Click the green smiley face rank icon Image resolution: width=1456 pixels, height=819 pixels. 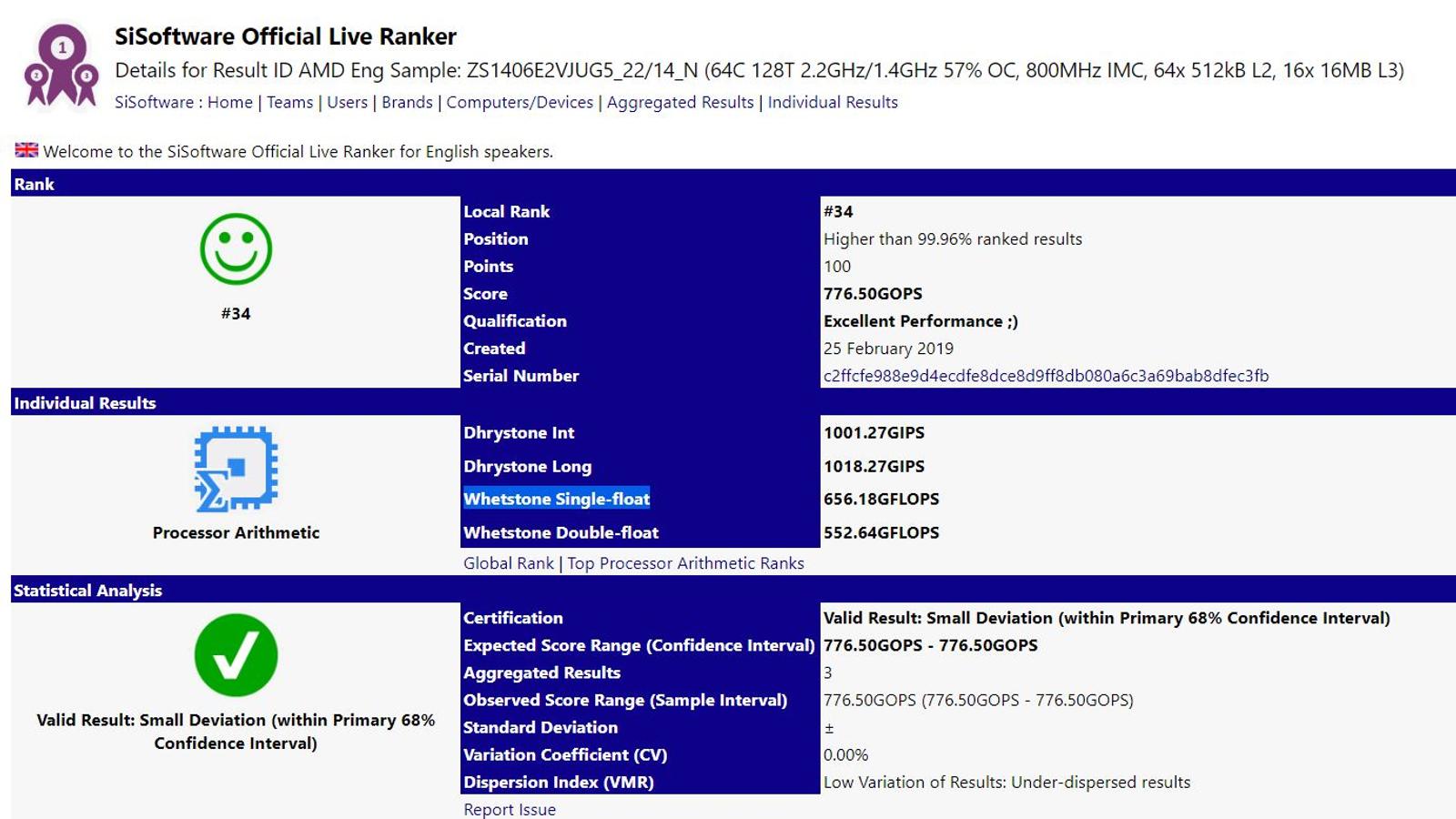pos(236,249)
